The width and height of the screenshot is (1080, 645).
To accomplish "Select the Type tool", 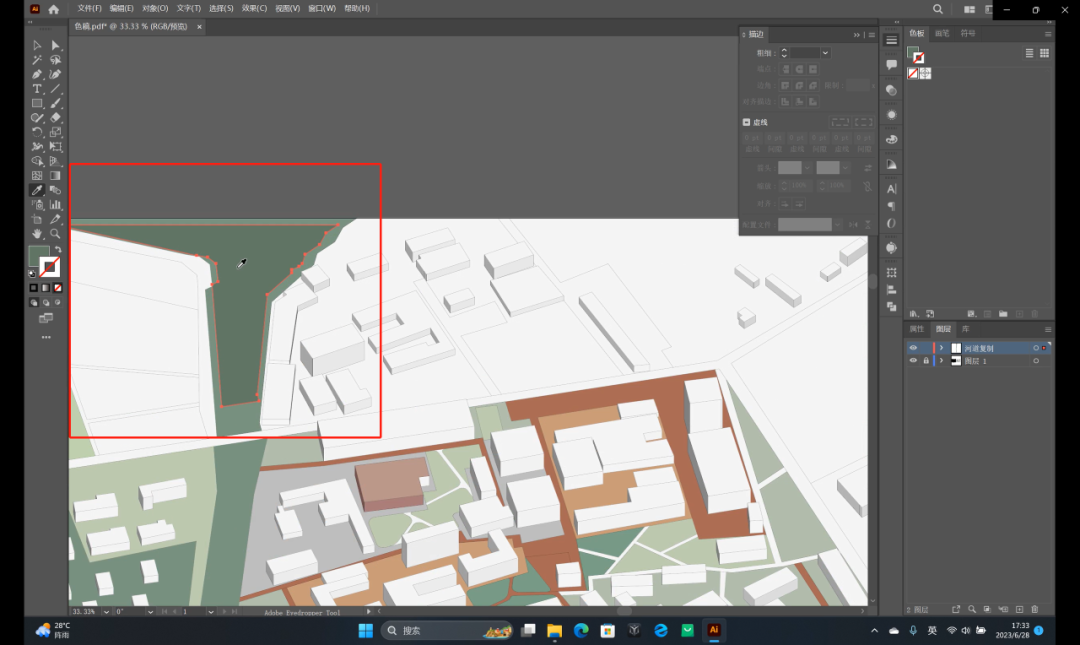I will pos(37,89).
